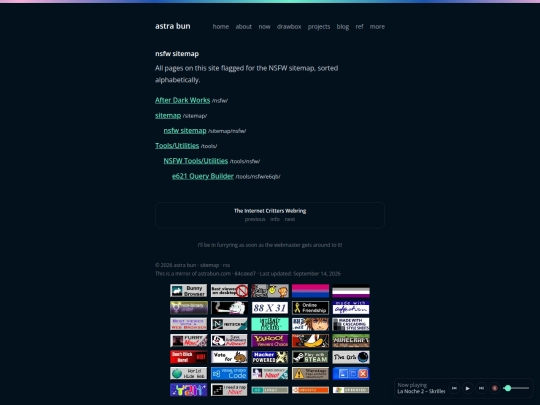540x405 pixels.
Task: Click the I need a nap Now! badge
Action: (229, 390)
